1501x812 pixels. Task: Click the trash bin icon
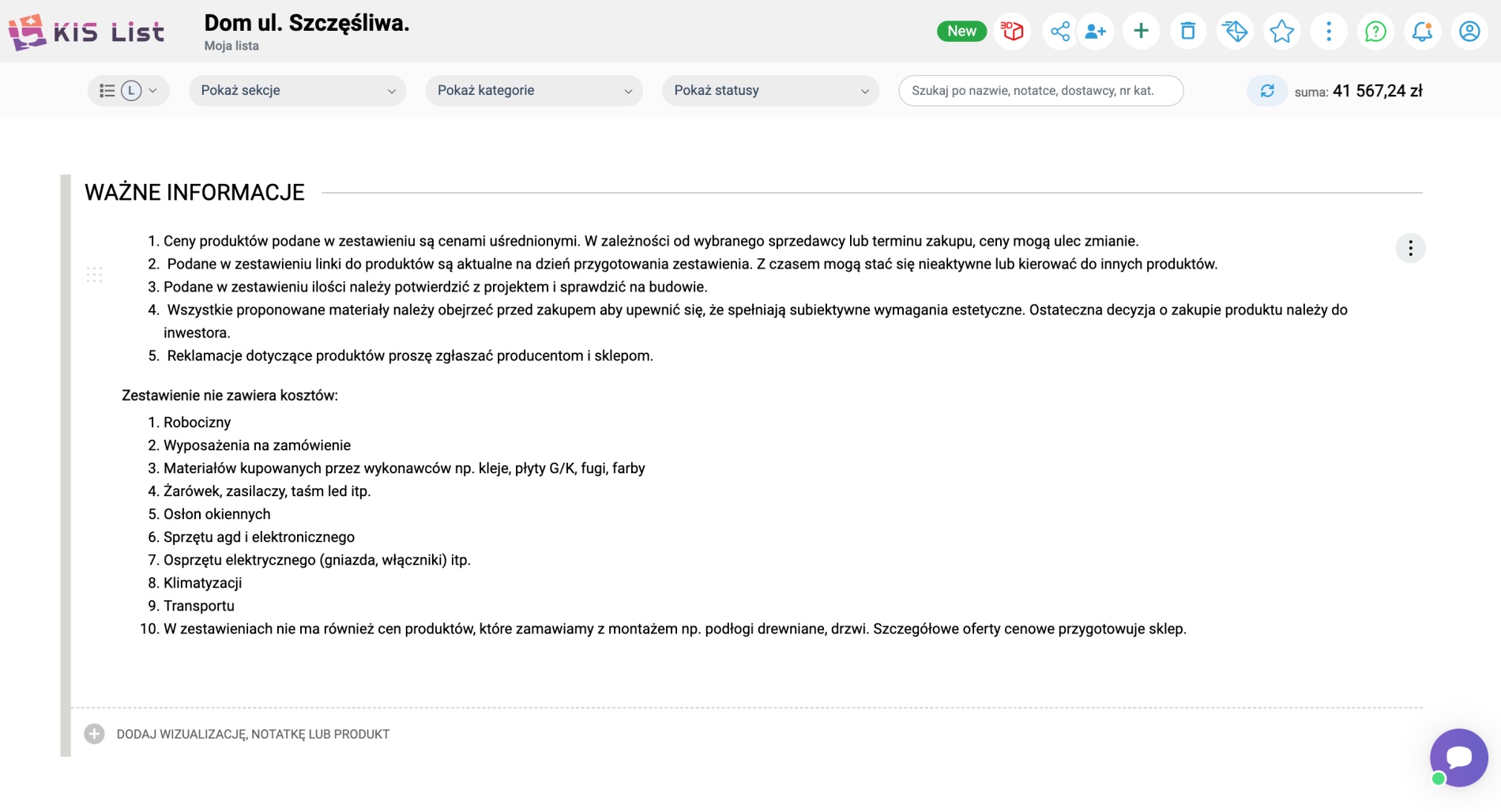1188,32
